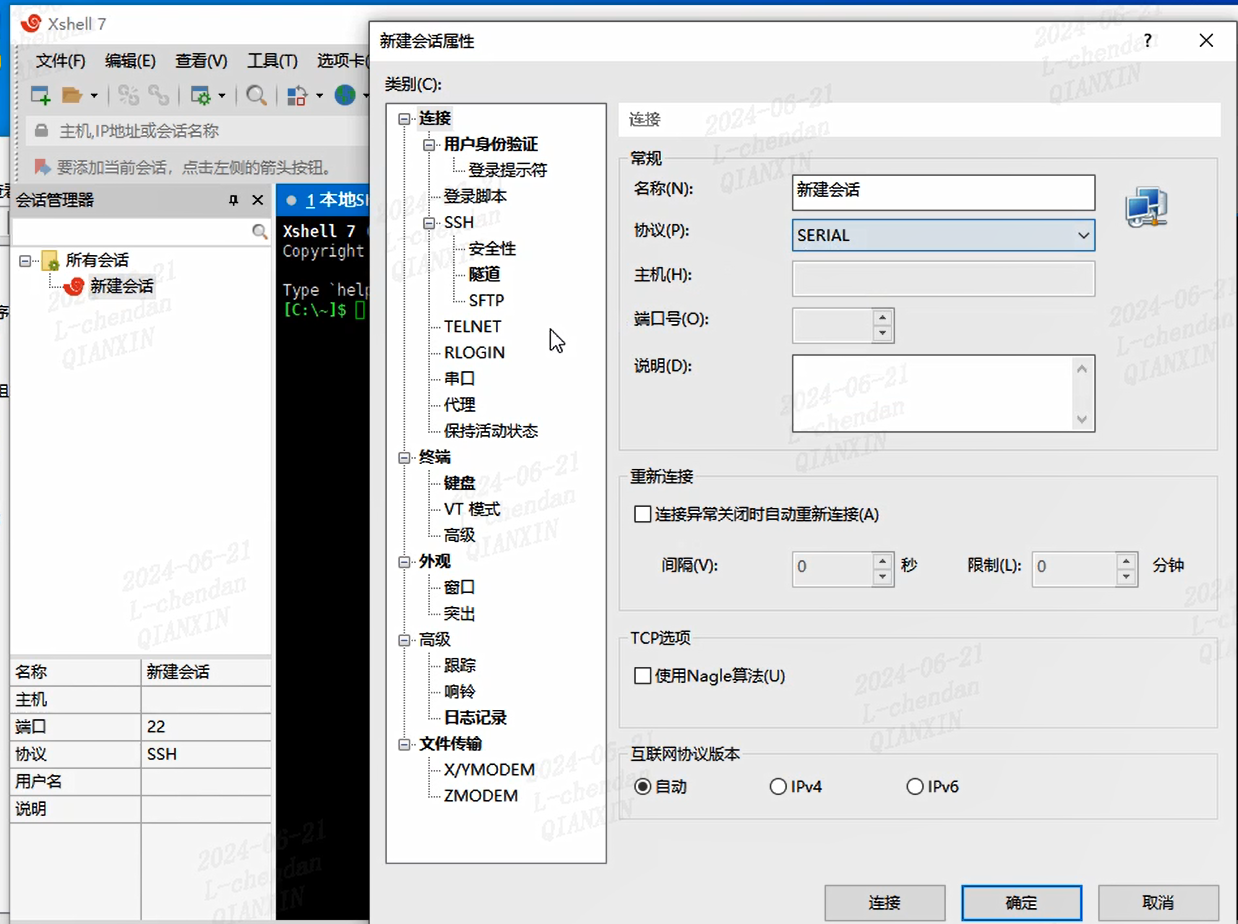1238x924 pixels.
Task: Click the layout arrangement toolbar icon
Action: [297, 95]
